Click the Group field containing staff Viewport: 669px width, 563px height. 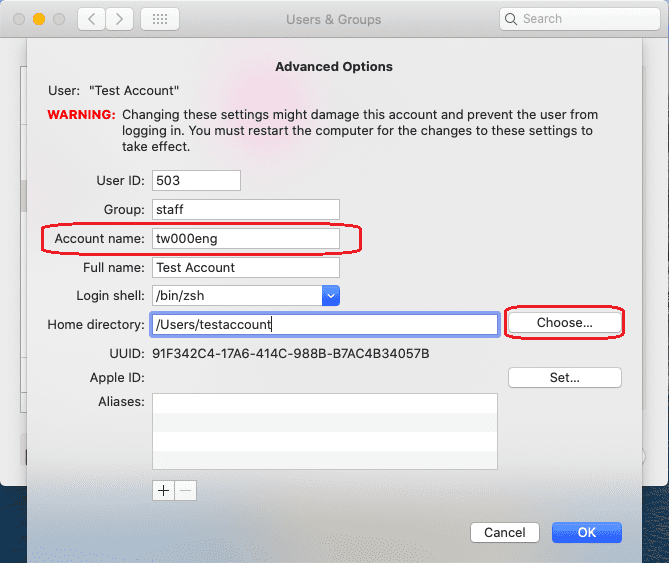245,210
